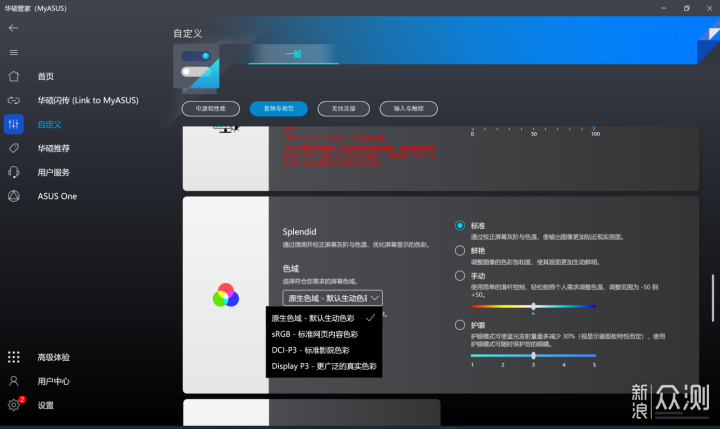Select the 自定义 sliders icon in the sidebar
Image resolution: width=720 pixels, height=429 pixels.
[14, 124]
